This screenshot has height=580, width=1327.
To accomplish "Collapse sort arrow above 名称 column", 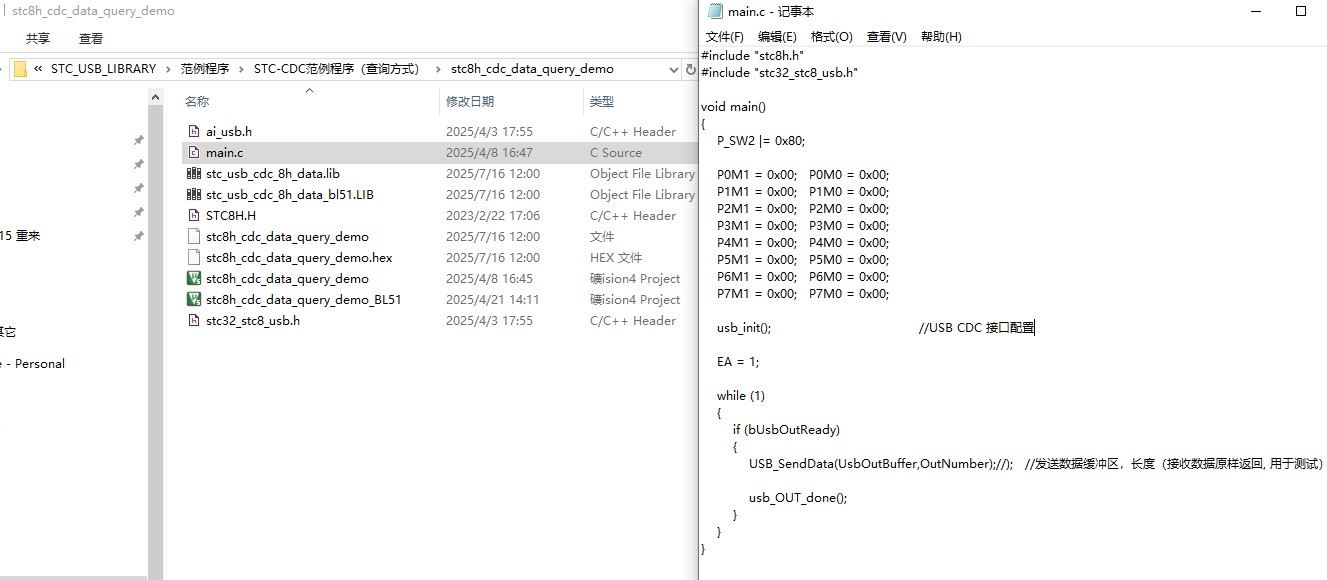I will coord(309,91).
